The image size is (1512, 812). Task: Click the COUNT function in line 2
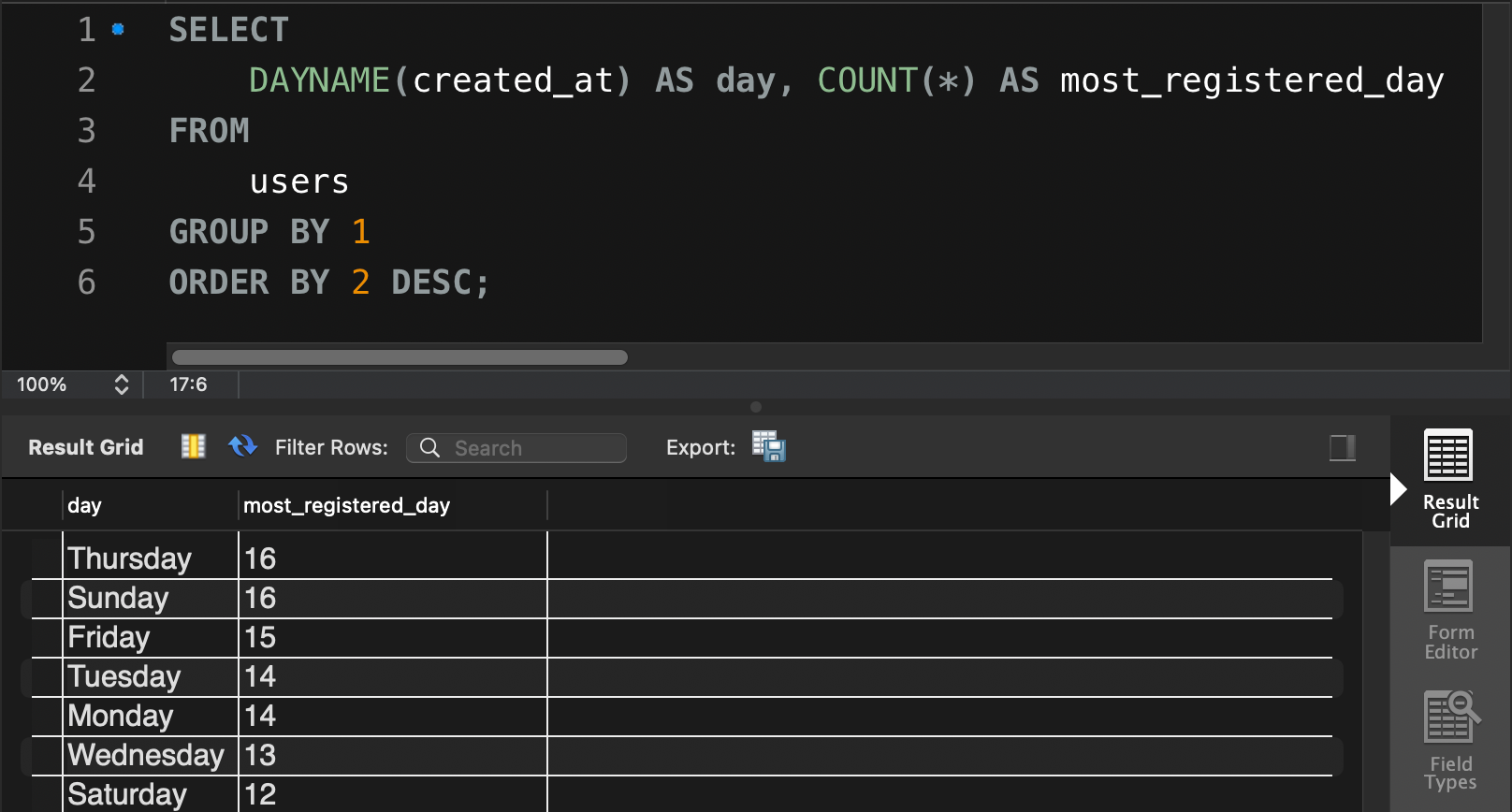(x=867, y=80)
